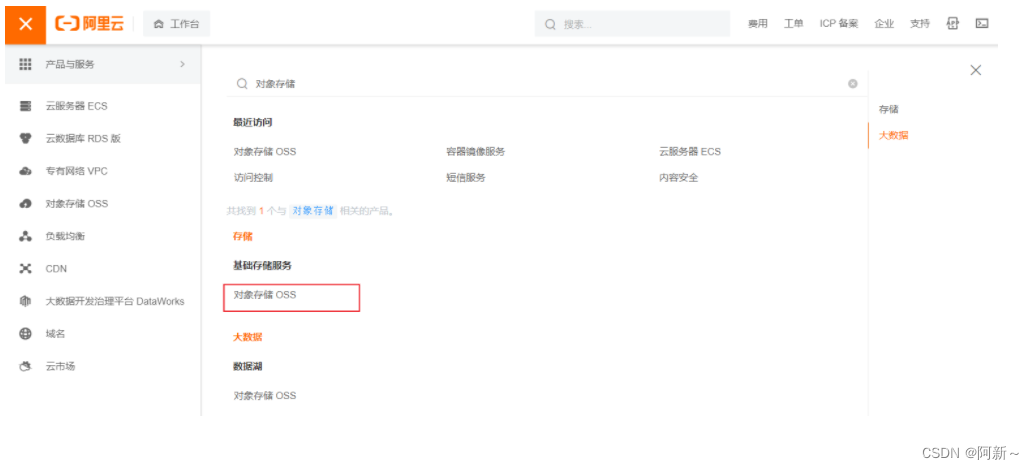Open the Cloud Shell terminal icon
The image size is (1034, 469).
pos(981,24)
